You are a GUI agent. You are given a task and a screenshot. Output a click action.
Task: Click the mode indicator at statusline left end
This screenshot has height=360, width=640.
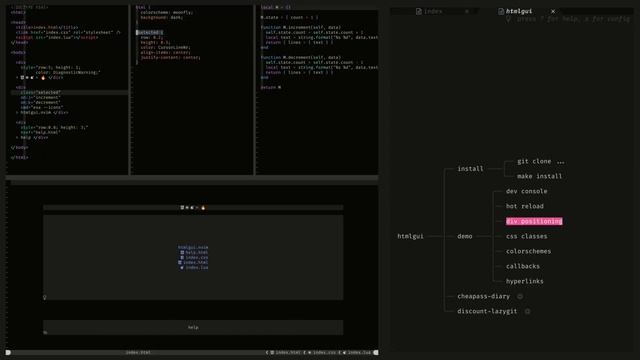8,352
